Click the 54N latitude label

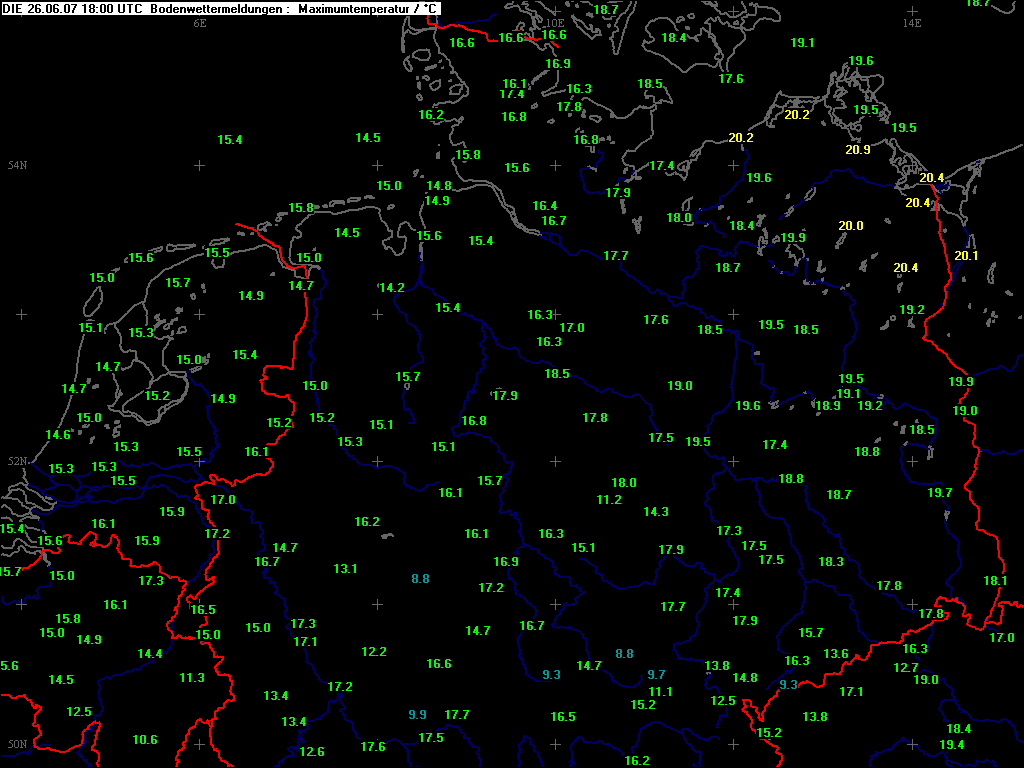click(17, 165)
